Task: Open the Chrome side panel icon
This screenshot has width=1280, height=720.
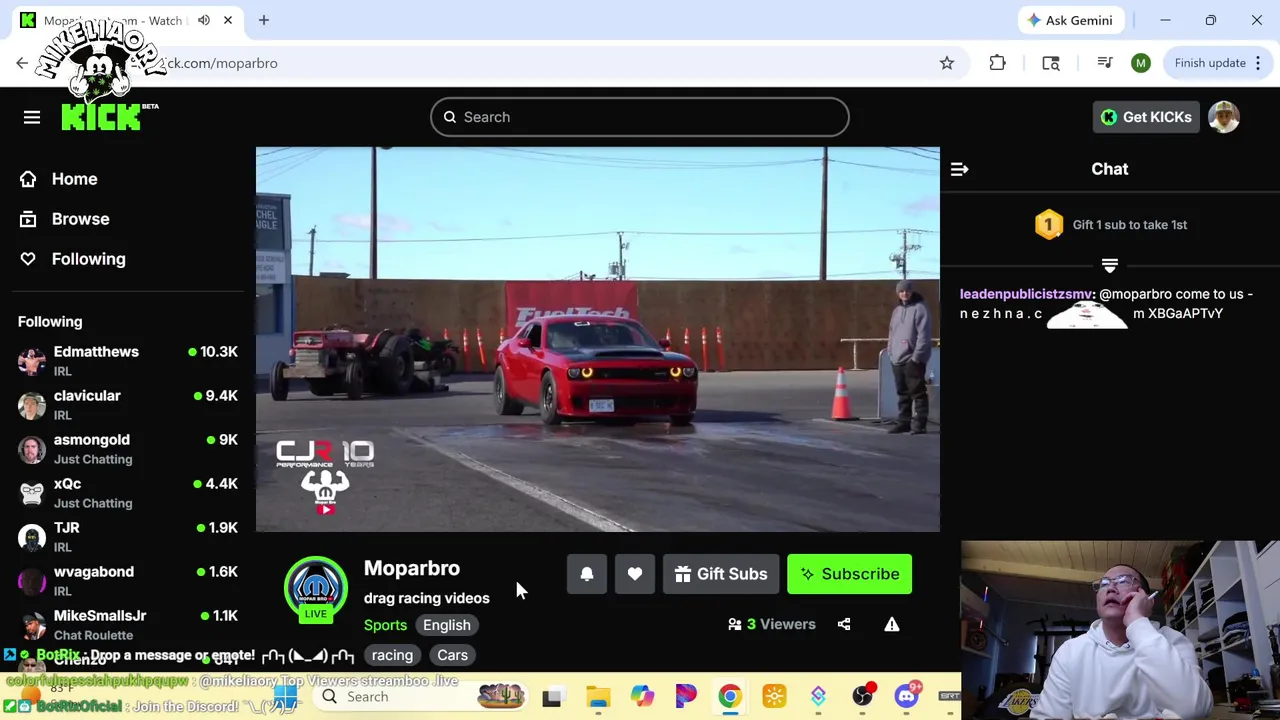Action: (1051, 63)
